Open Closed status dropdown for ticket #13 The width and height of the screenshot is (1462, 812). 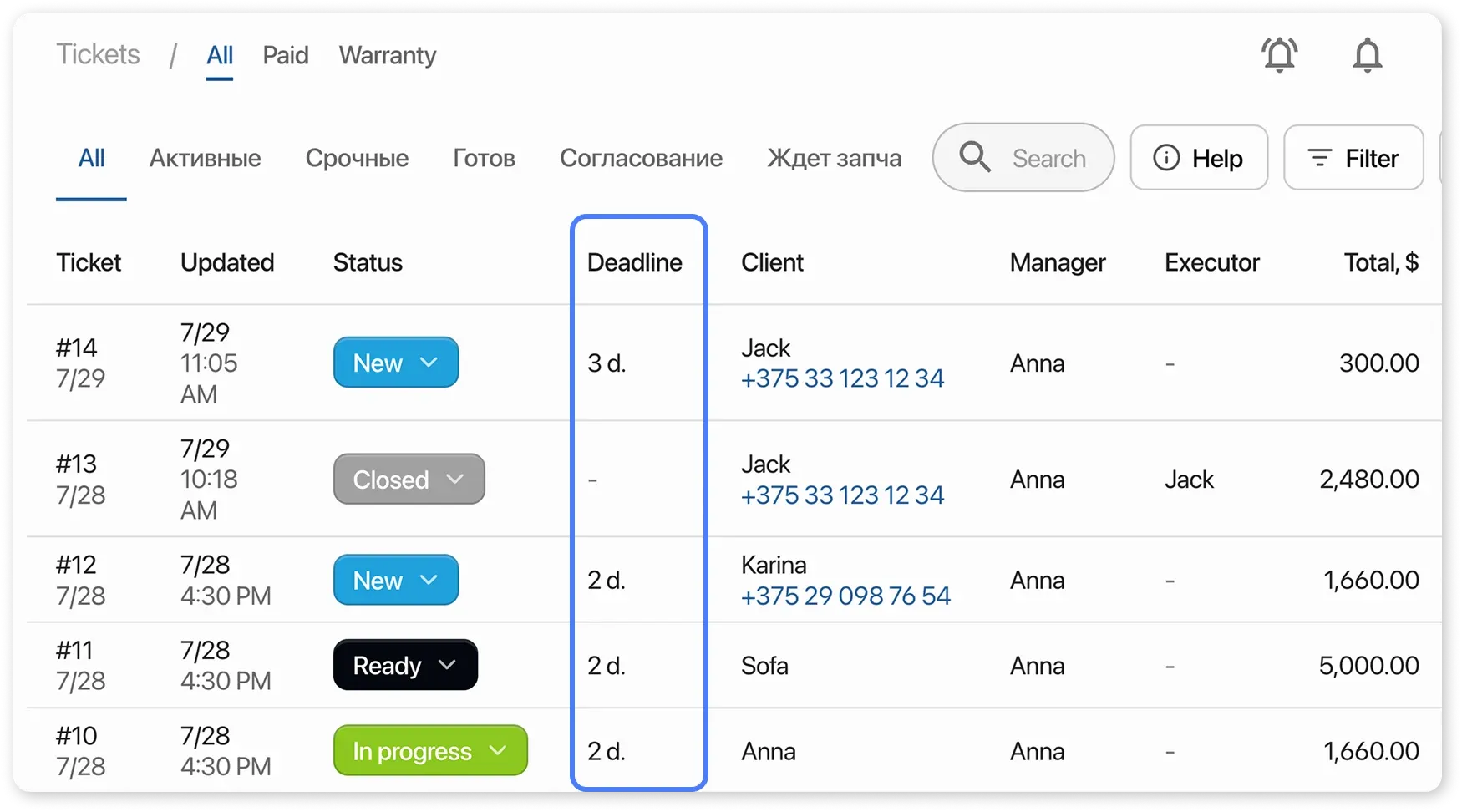pyautogui.click(x=409, y=480)
